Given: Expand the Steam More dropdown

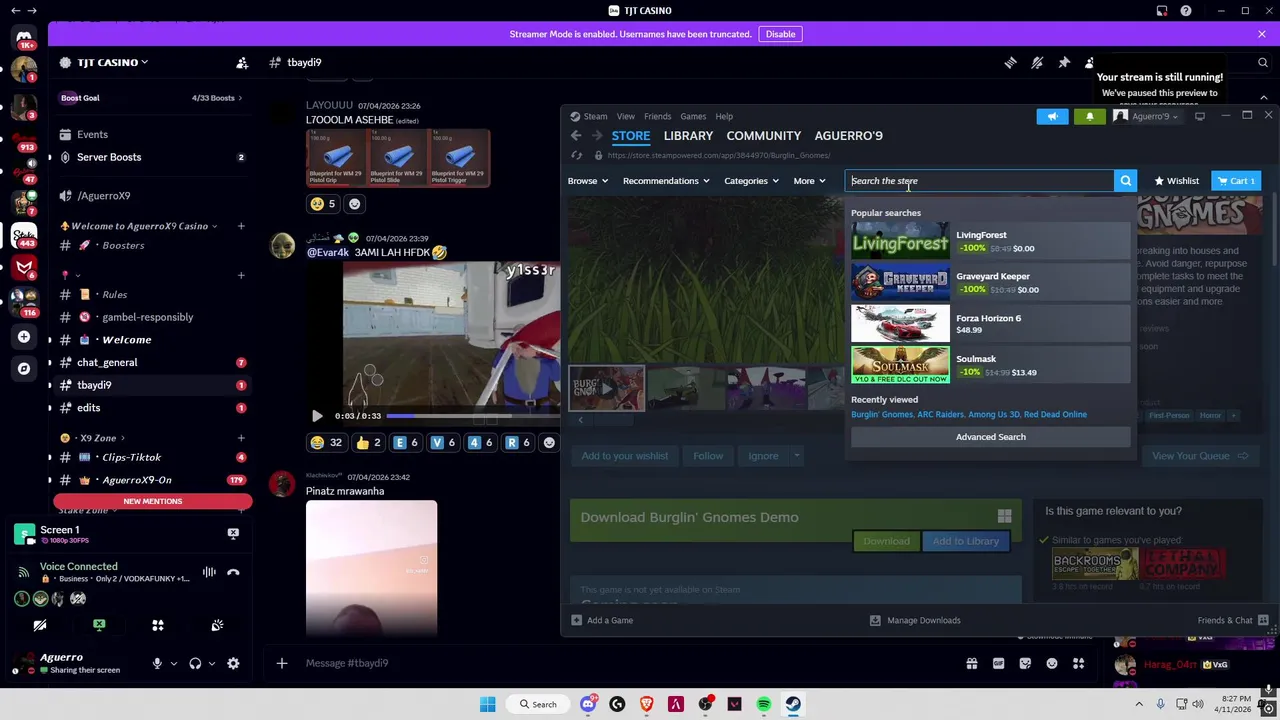Looking at the screenshot, I should 809,181.
